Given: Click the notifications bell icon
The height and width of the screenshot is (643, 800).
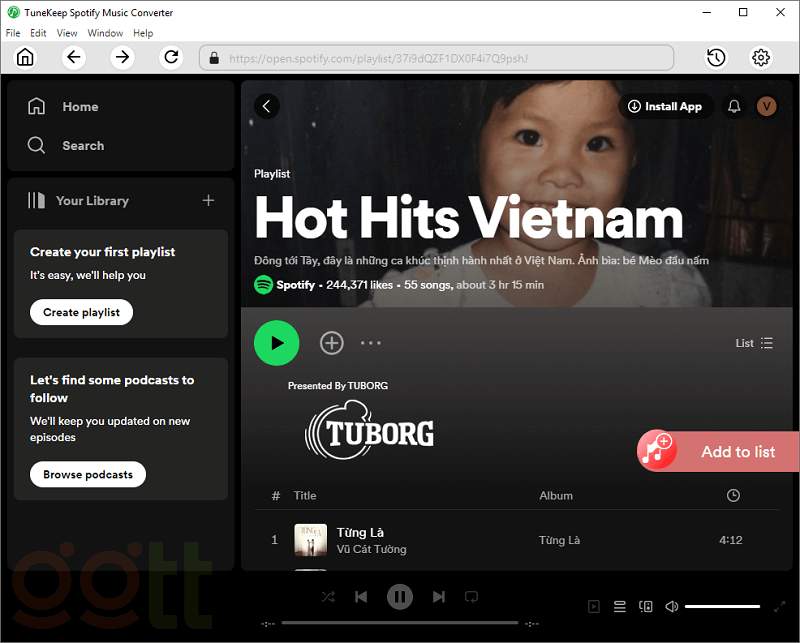Looking at the screenshot, I should 733,106.
